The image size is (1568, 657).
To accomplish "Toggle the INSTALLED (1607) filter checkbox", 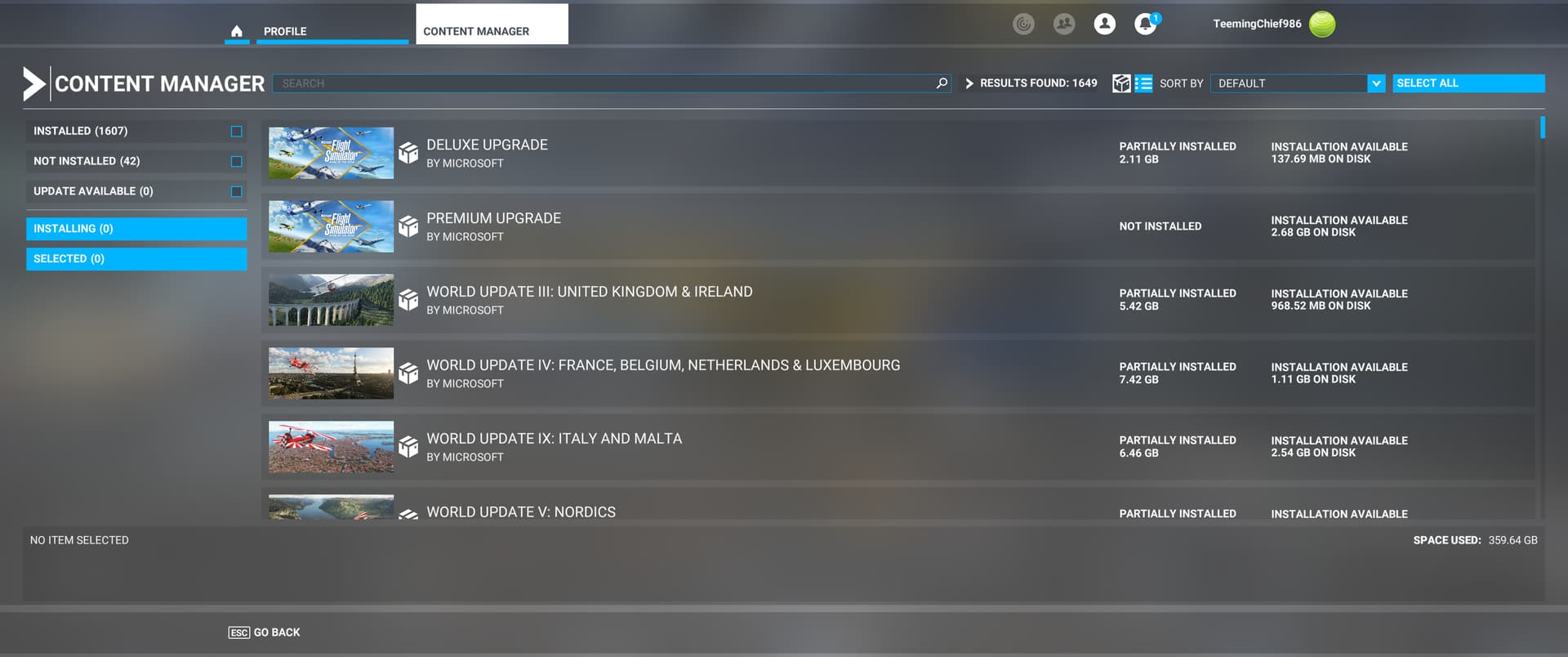I will tap(236, 131).
